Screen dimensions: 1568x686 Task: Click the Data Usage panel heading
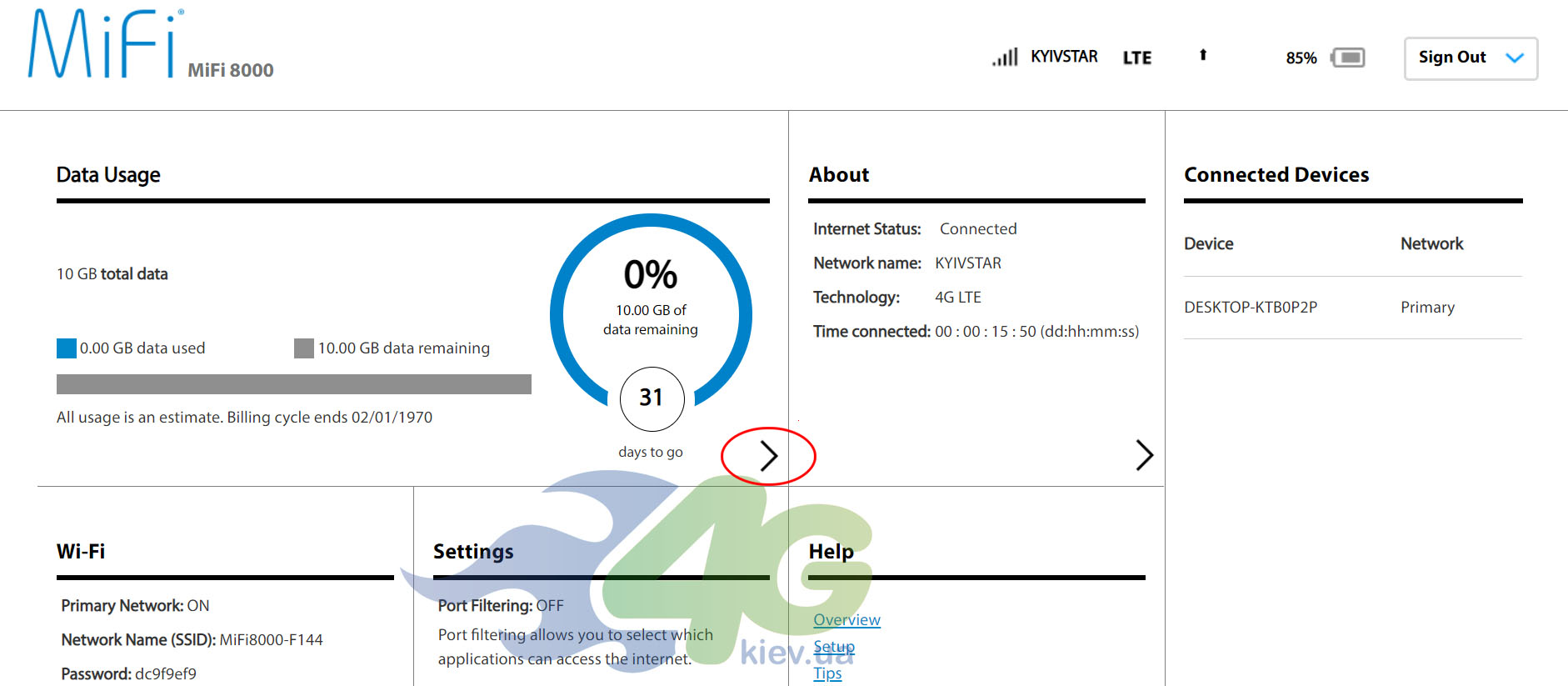click(108, 175)
